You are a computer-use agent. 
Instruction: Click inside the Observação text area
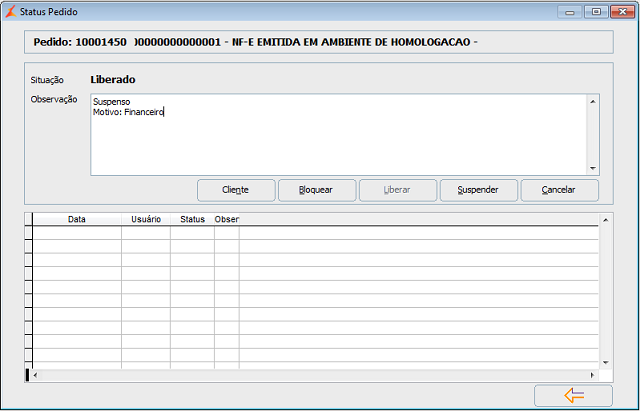tap(339, 135)
